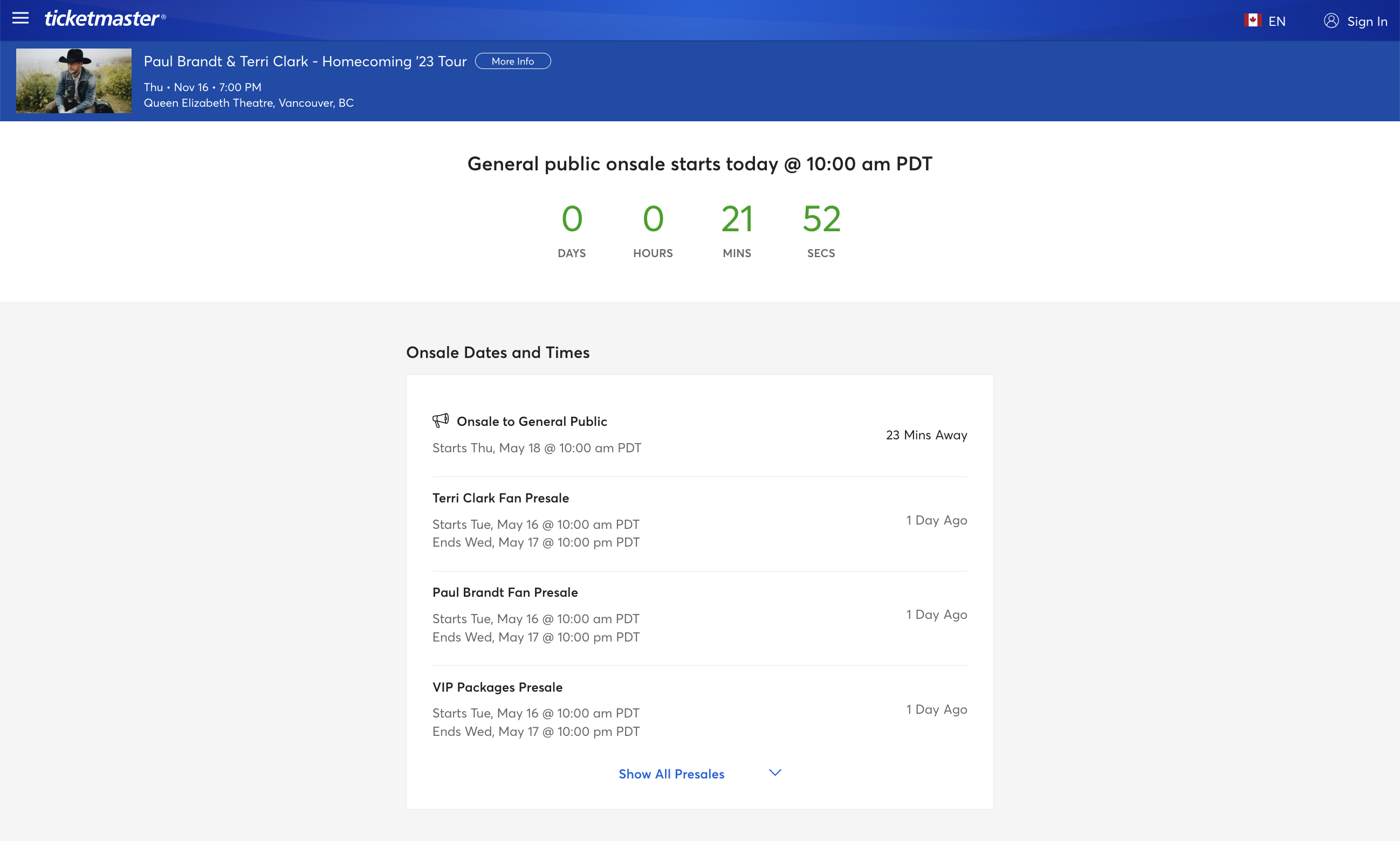Viewport: 1400px width, 841px height.
Task: Click the Paul Brandt event thumbnail
Action: (x=75, y=80)
